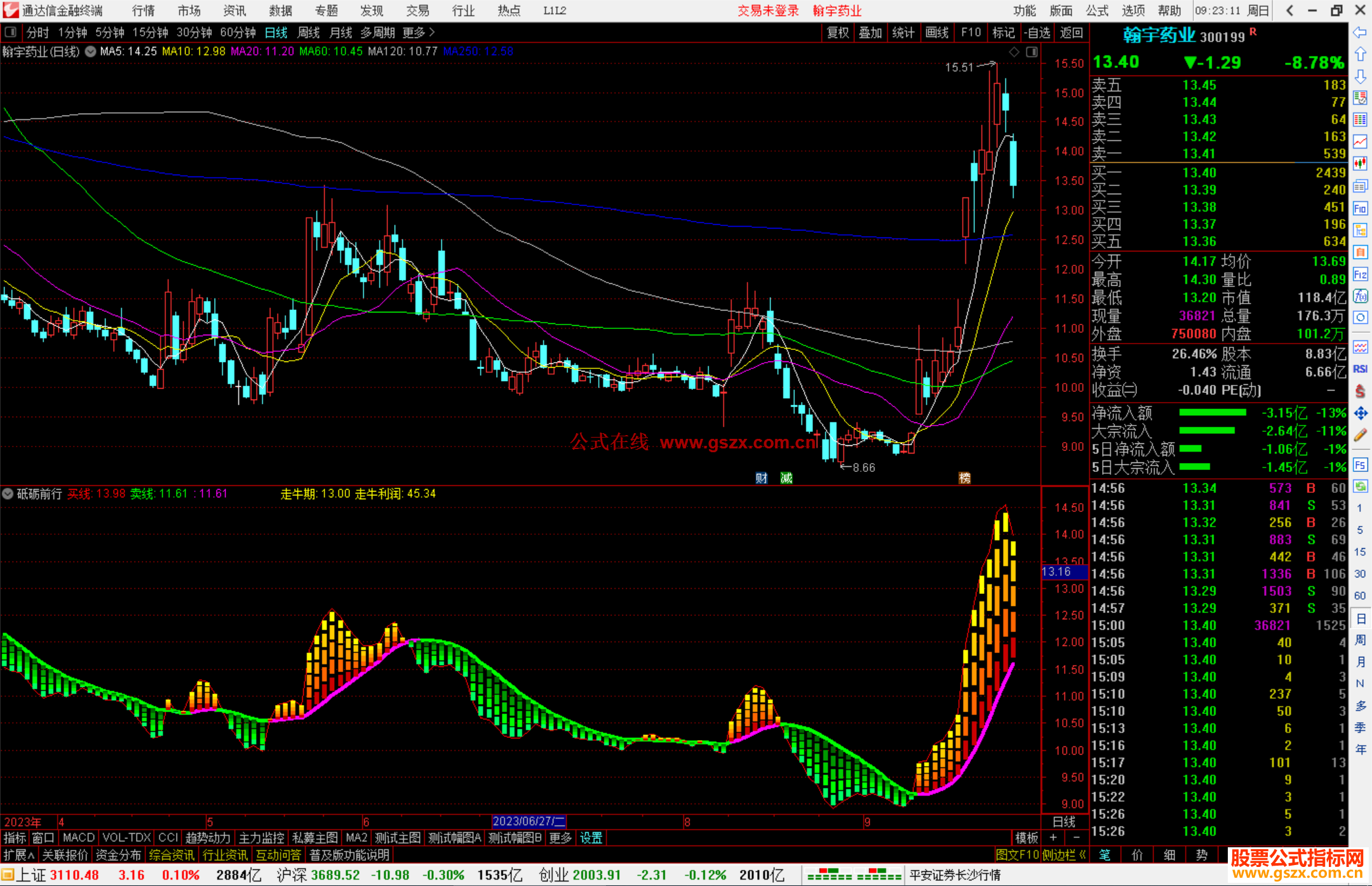Viewport: 1372px width, 886px height.
Task: Open the 公式 menu
Action: tap(1096, 11)
